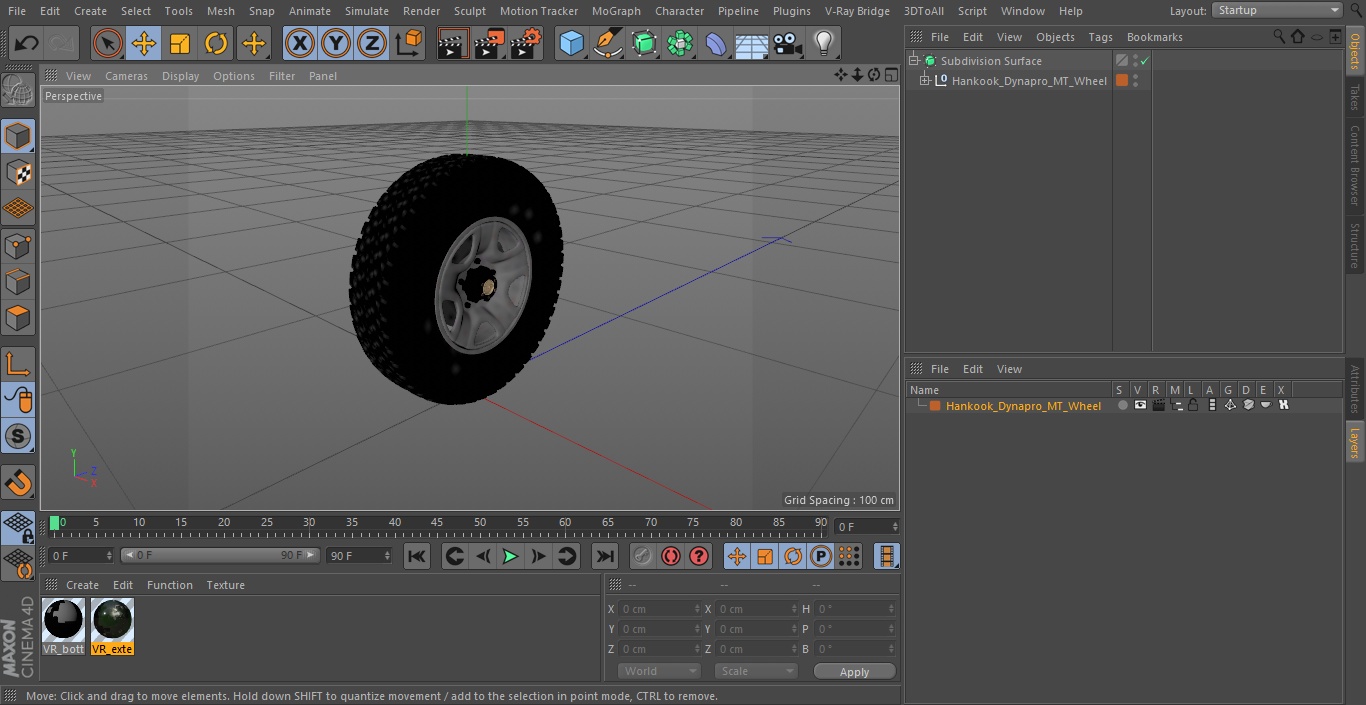Image resolution: width=1366 pixels, height=705 pixels.
Task: Open Material manager Texture menu
Action: click(225, 585)
